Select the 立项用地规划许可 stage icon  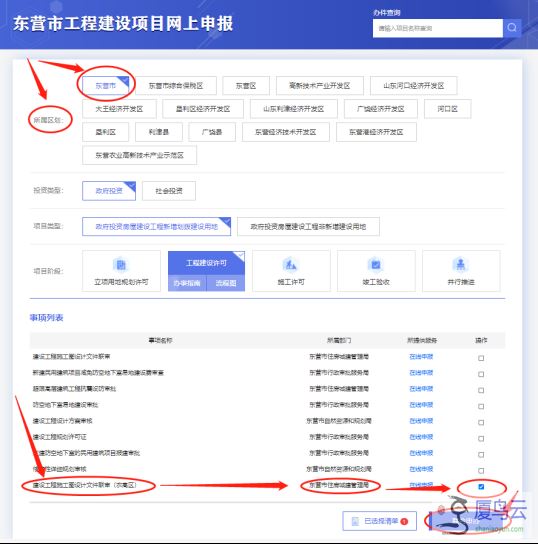(x=121, y=265)
